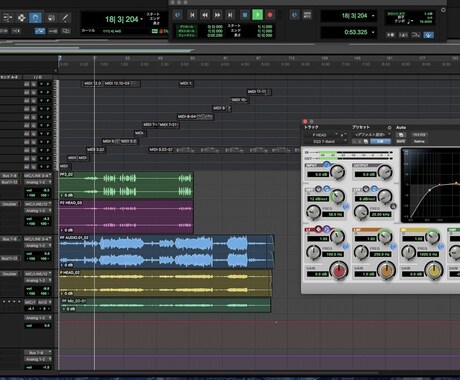Open sub counter dropdown next to 0:53.325
The width and height of the screenshot is (460, 380).
pos(373,32)
